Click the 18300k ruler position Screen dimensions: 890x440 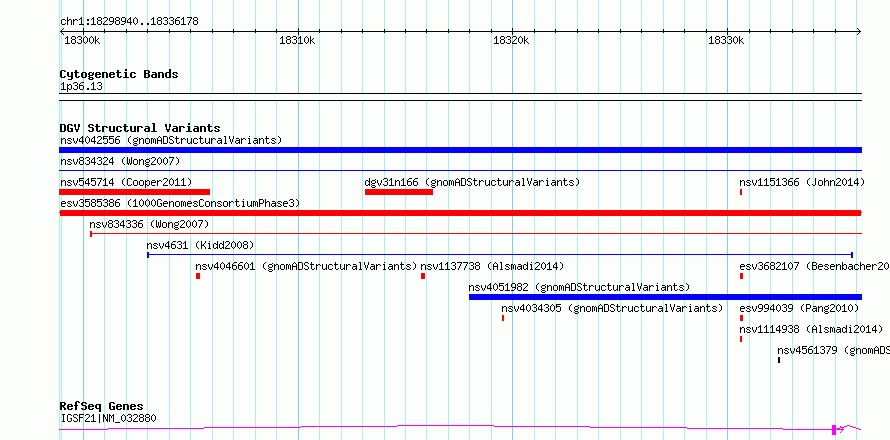pos(83,40)
